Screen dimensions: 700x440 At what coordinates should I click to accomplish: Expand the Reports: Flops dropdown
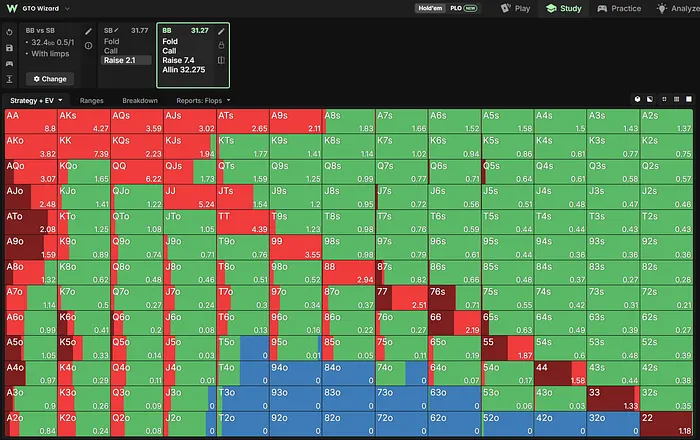203,100
